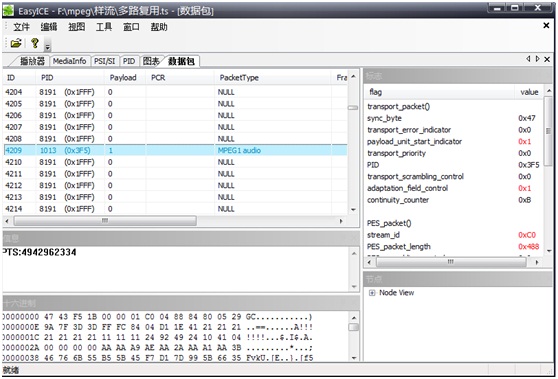
Task: Click the flag list scroll down arrow
Action: (x=549, y=251)
